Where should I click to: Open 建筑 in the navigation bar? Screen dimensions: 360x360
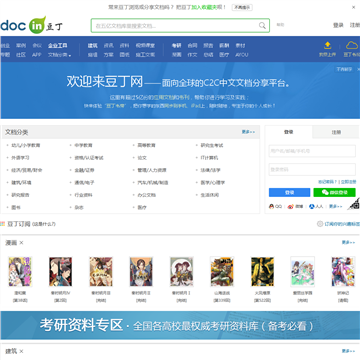point(93,45)
